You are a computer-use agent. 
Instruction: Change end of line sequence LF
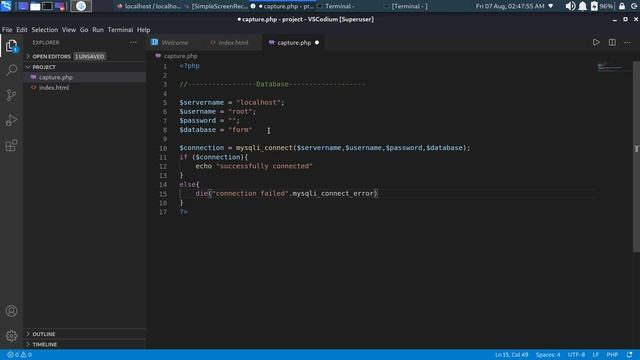click(596, 355)
